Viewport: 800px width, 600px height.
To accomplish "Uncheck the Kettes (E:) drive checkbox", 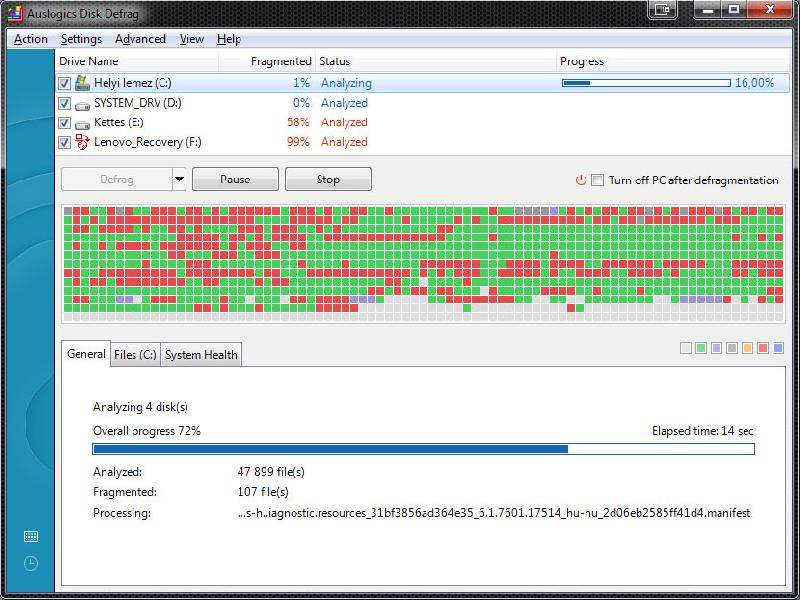I will tap(64, 122).
